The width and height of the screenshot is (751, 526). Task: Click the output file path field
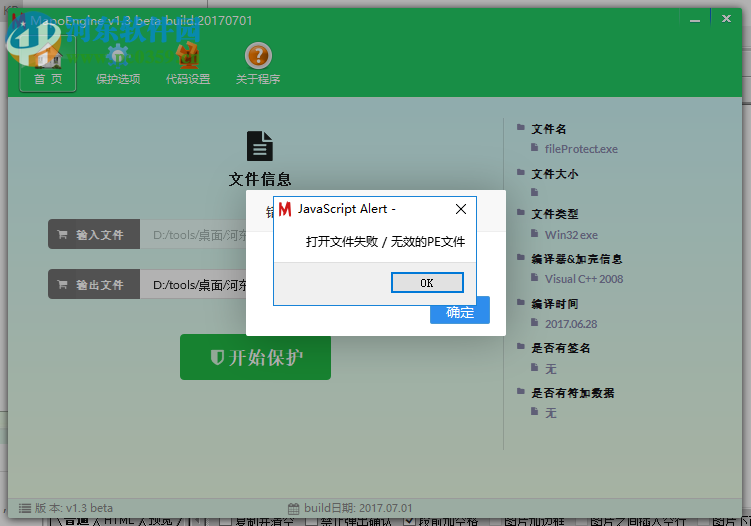point(193,284)
